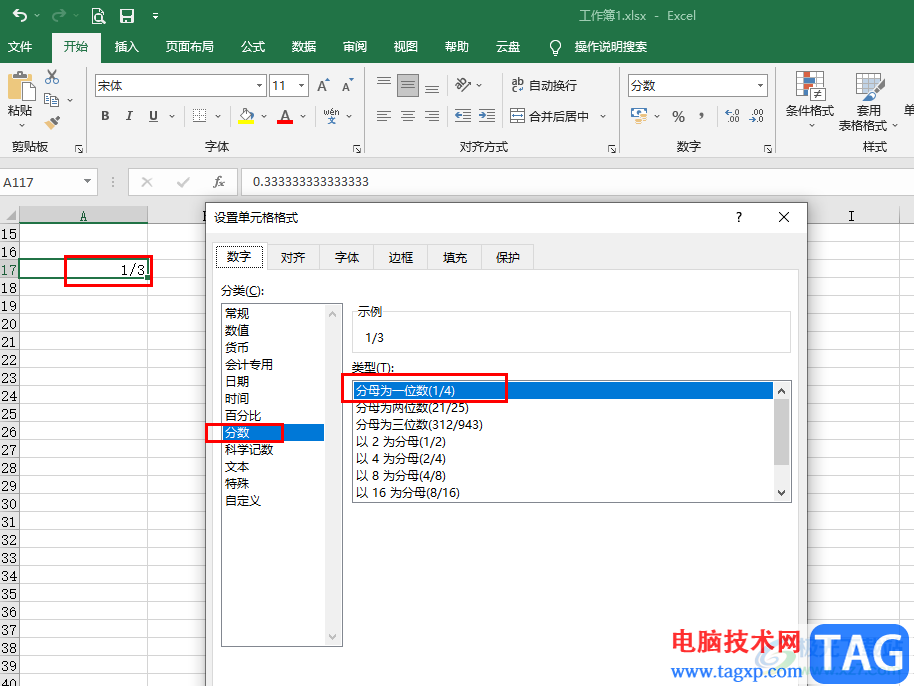Open the number format 分数 dropdown

click(760, 86)
